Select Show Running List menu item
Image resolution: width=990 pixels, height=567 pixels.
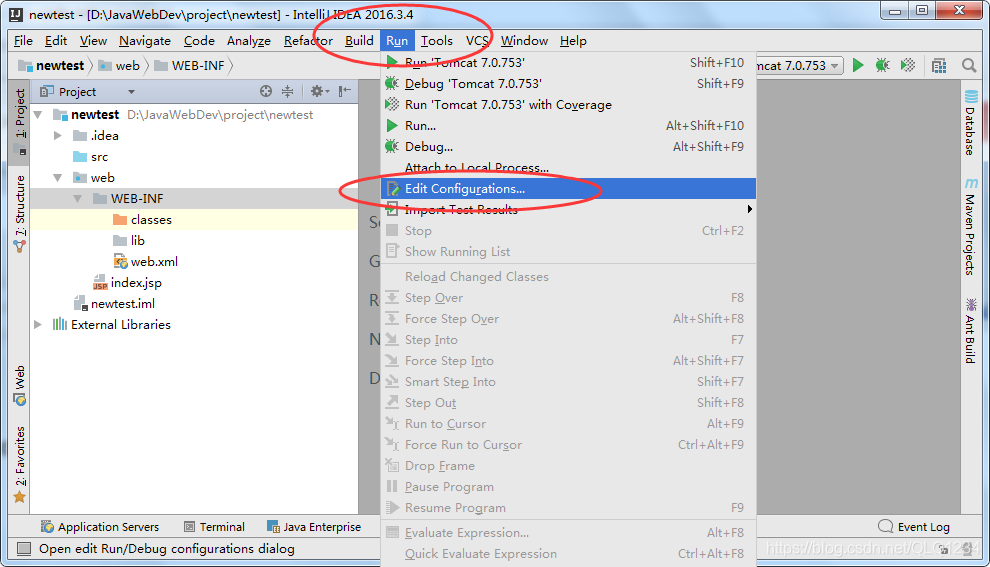[x=568, y=251]
